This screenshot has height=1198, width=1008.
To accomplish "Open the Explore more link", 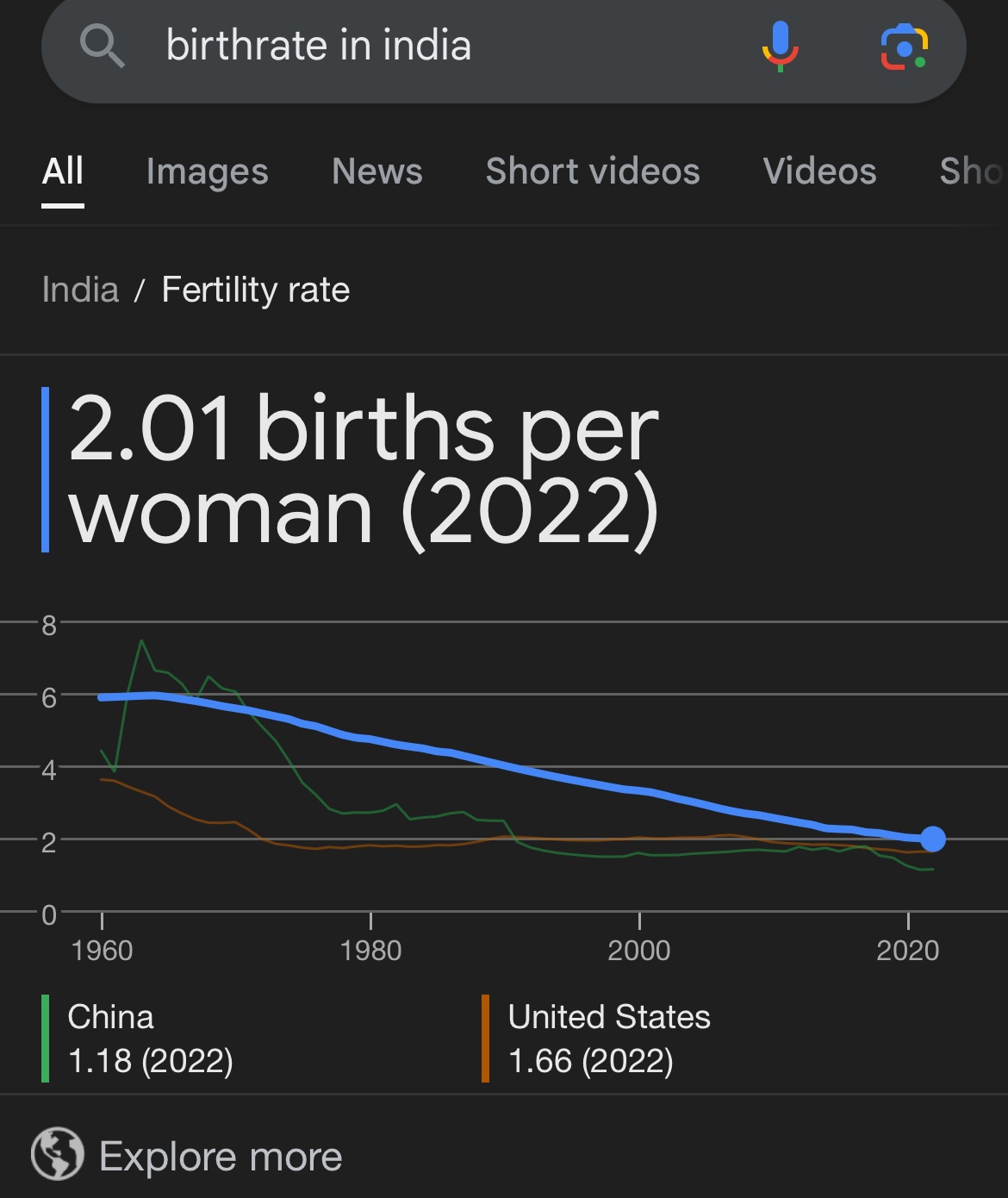I will (x=221, y=1156).
